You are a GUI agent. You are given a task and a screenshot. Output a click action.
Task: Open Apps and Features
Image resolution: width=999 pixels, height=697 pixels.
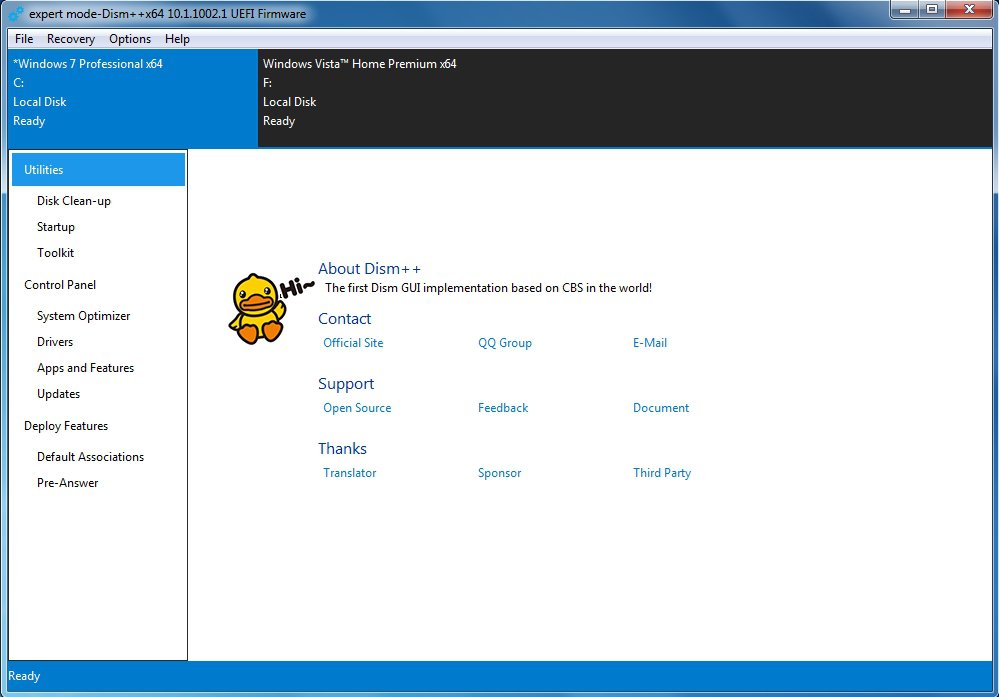[85, 368]
